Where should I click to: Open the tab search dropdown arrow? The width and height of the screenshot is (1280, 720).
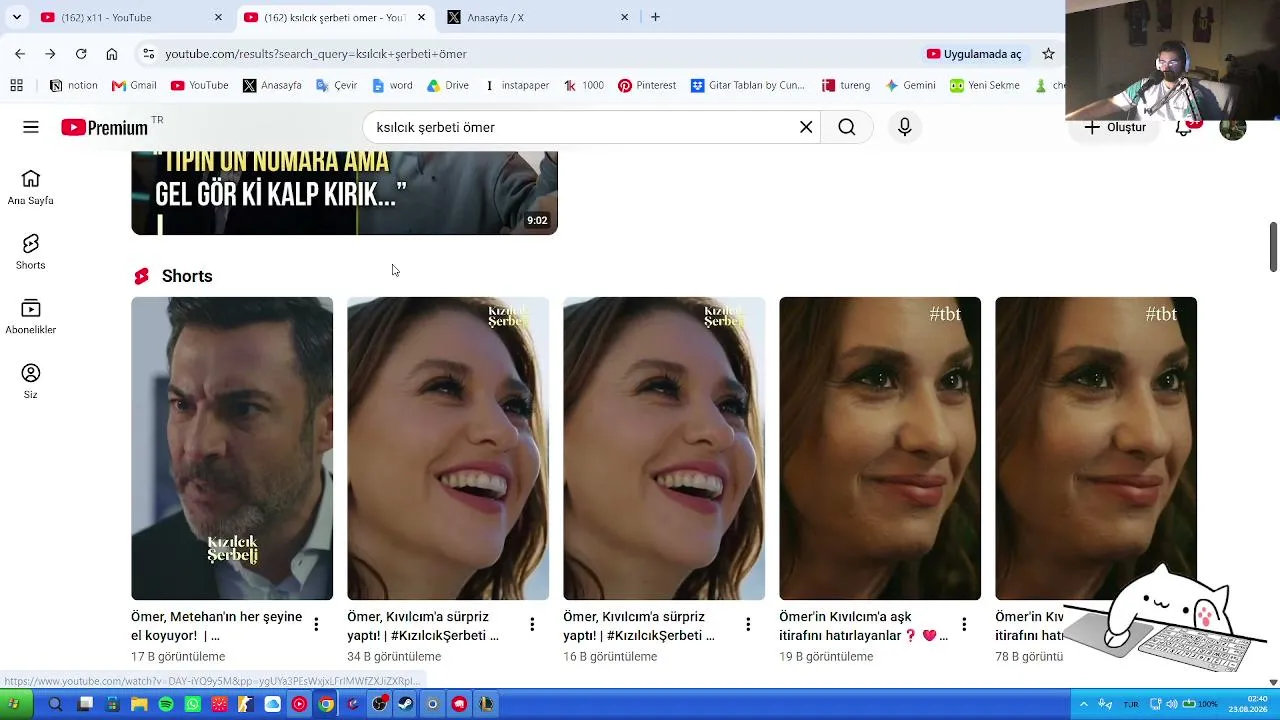coord(16,17)
